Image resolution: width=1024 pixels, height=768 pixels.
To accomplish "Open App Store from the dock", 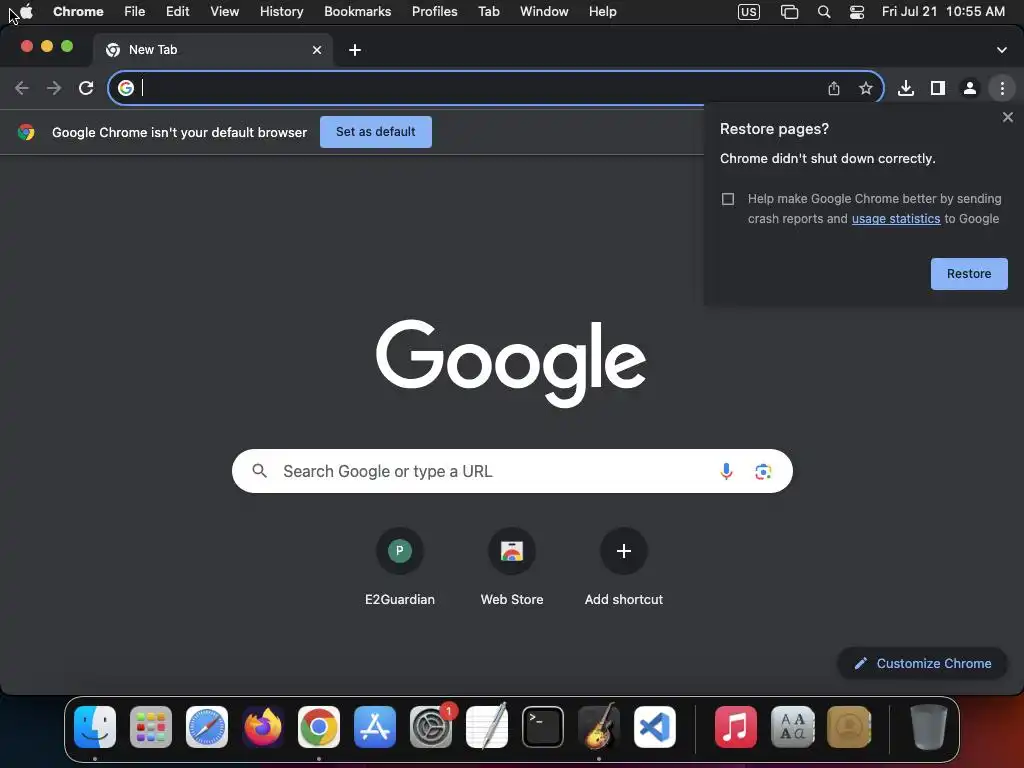I will coord(375,727).
